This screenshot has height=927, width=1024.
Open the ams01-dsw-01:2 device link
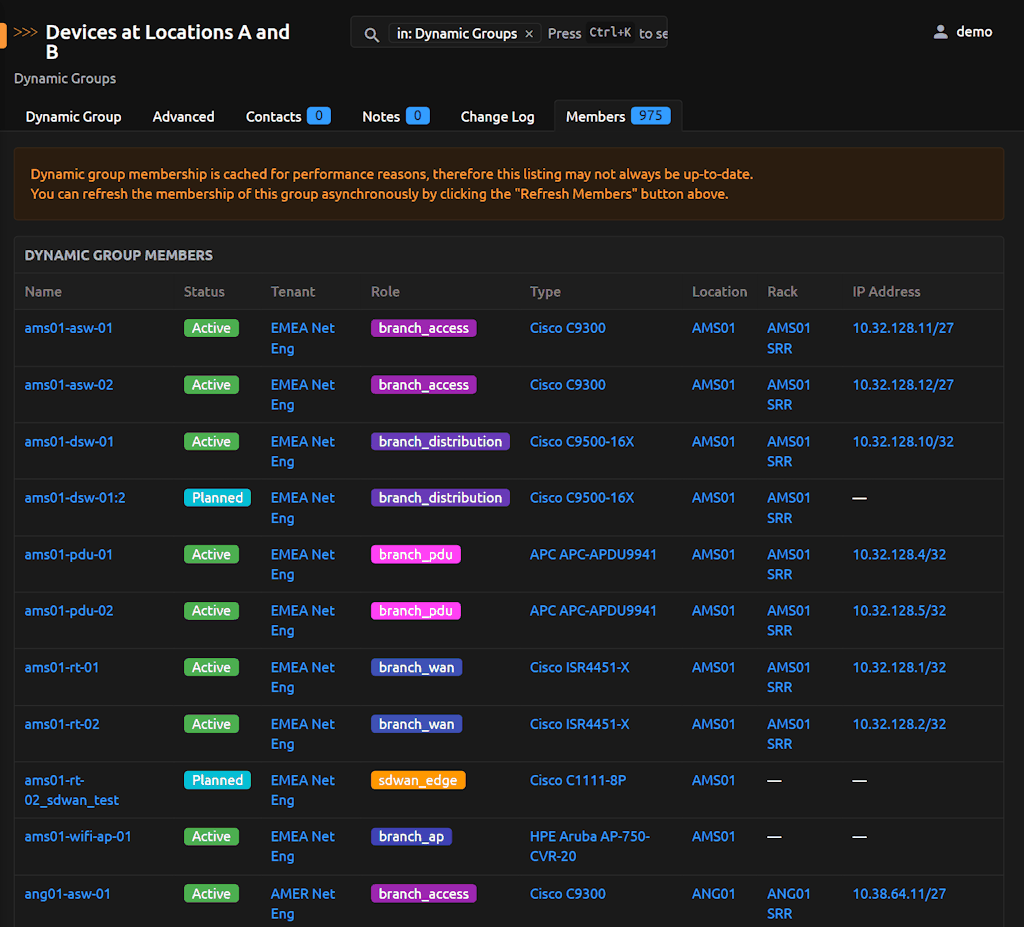pyautogui.click(x=75, y=498)
